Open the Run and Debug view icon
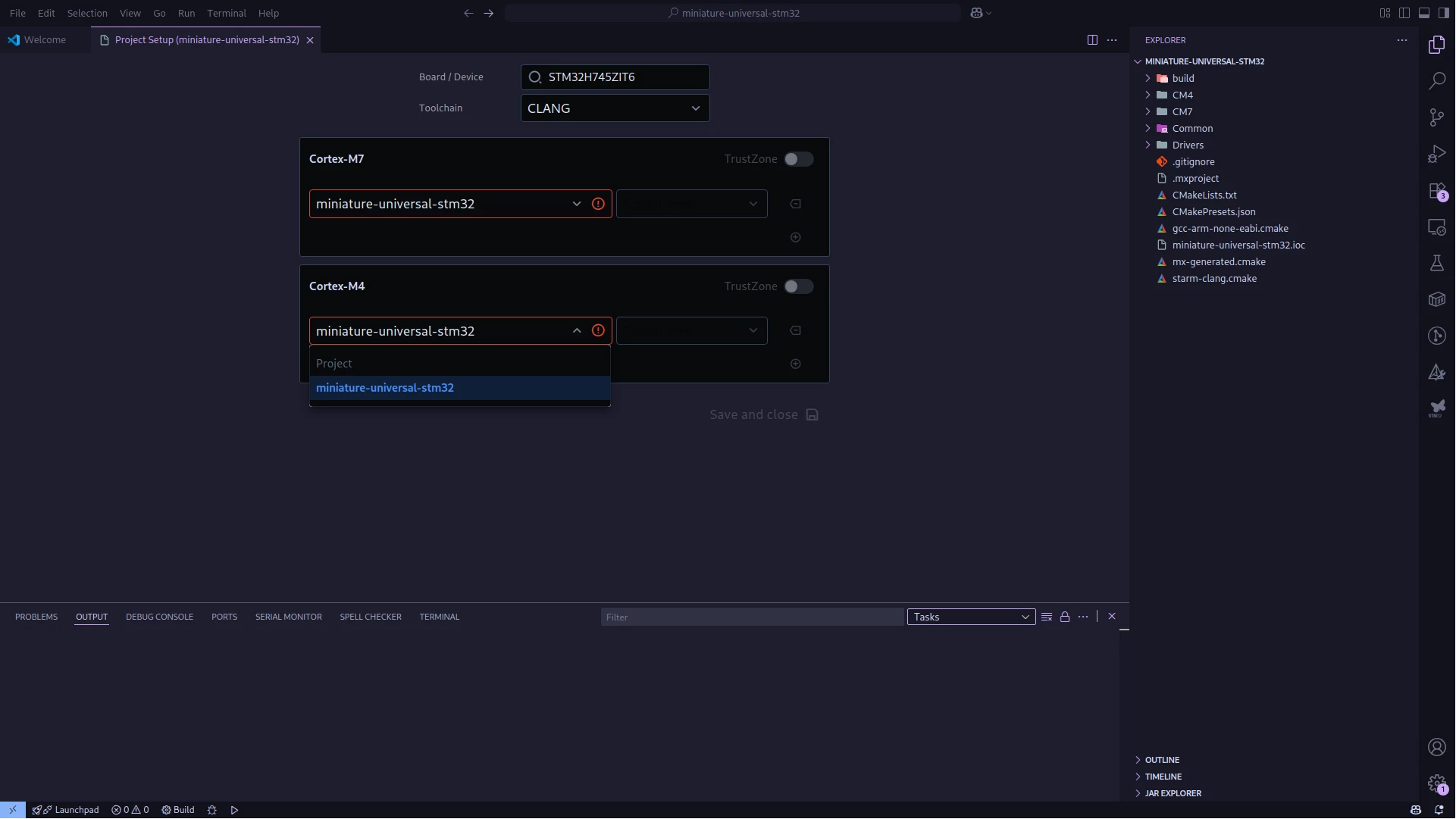The height and width of the screenshot is (819, 1456). pyautogui.click(x=1436, y=154)
